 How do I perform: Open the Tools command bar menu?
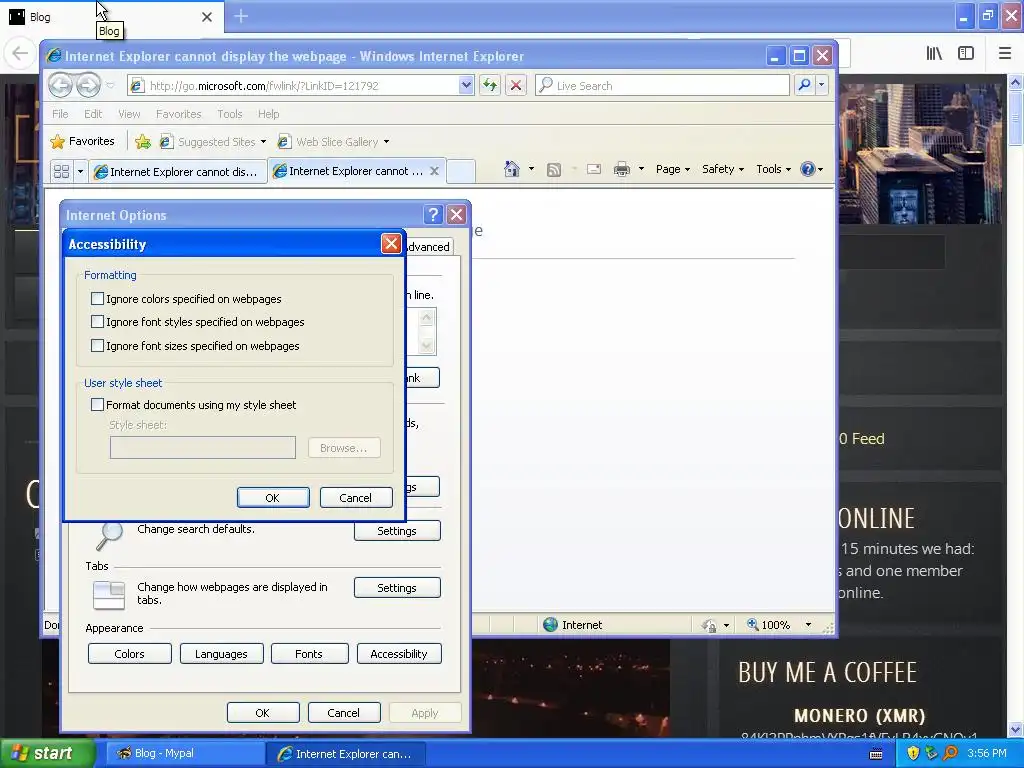click(774, 169)
